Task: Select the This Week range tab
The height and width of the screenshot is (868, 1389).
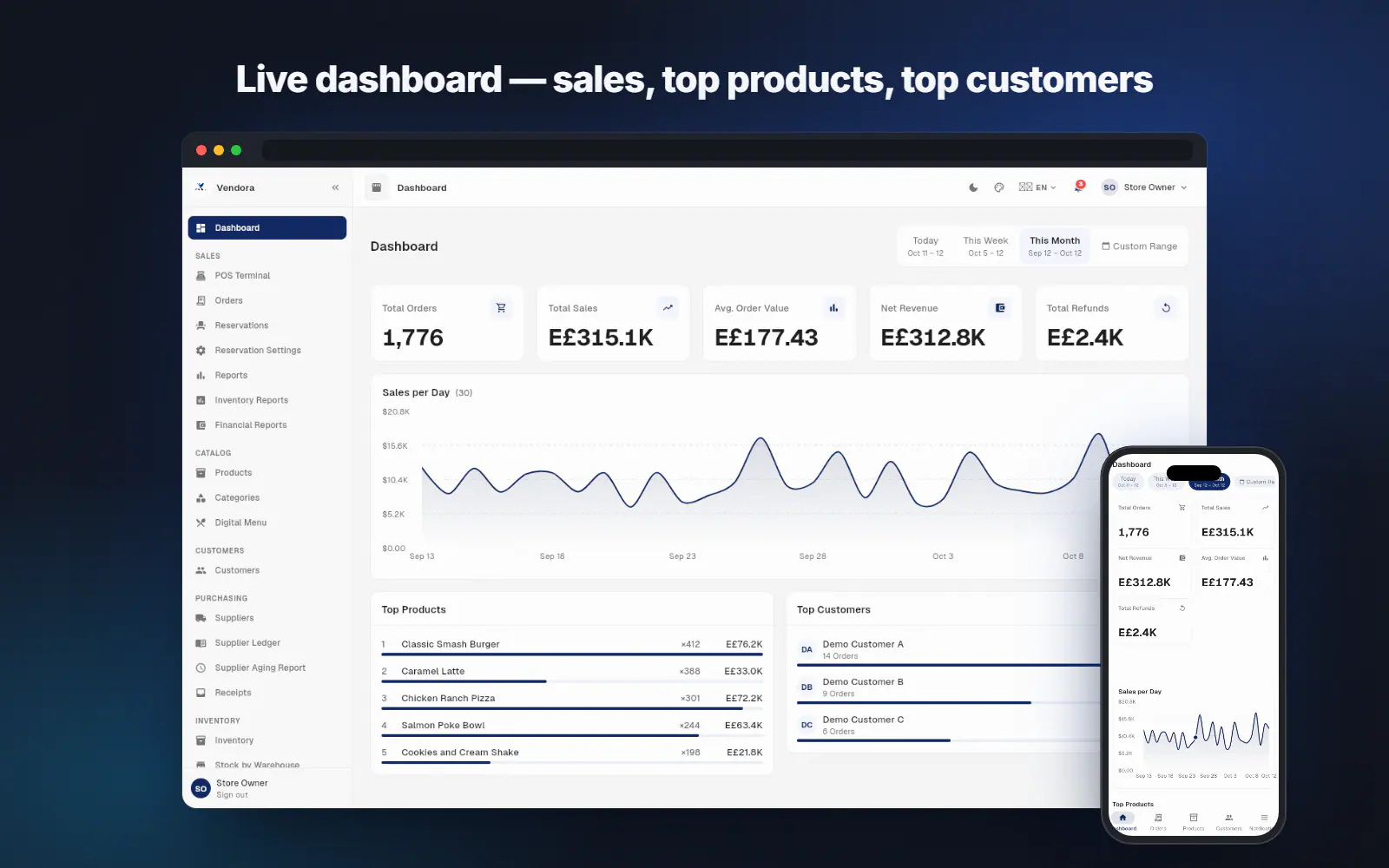Action: pyautogui.click(x=985, y=247)
